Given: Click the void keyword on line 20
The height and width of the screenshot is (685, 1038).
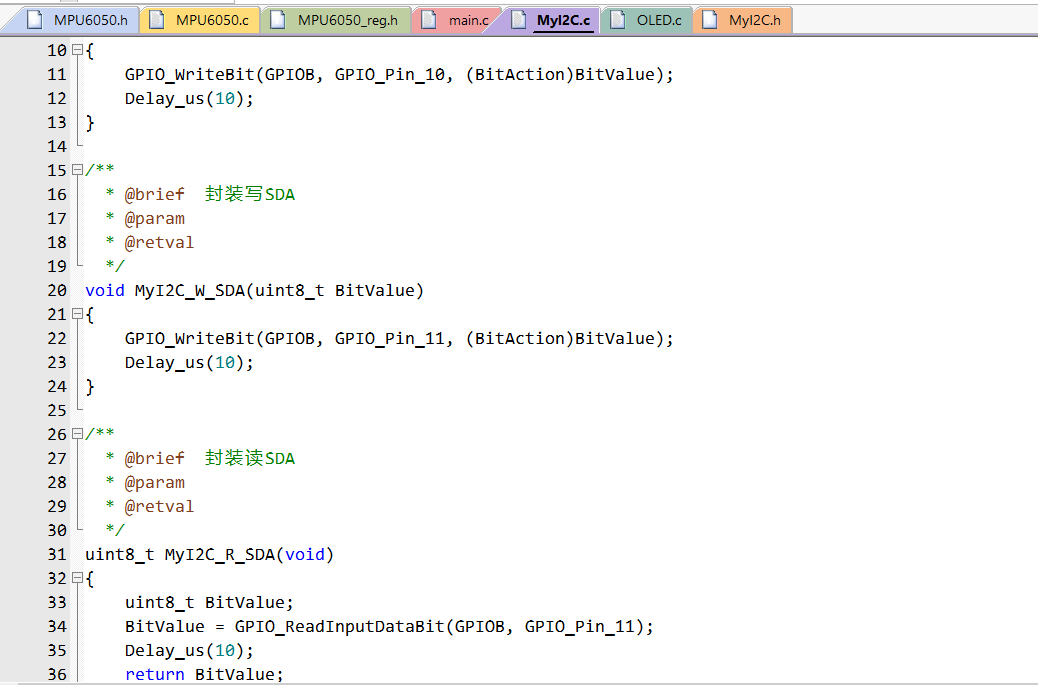Looking at the screenshot, I should pos(105,291).
